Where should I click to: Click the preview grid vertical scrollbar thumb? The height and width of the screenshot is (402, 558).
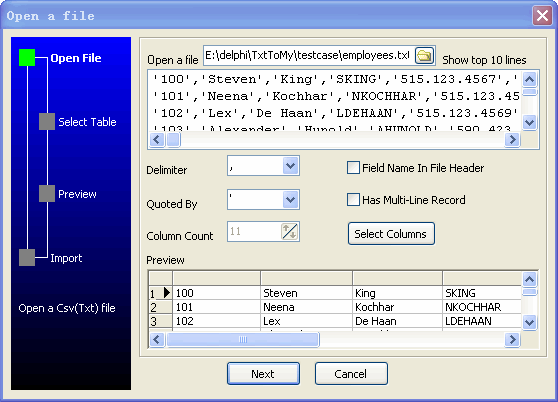click(x=530, y=292)
